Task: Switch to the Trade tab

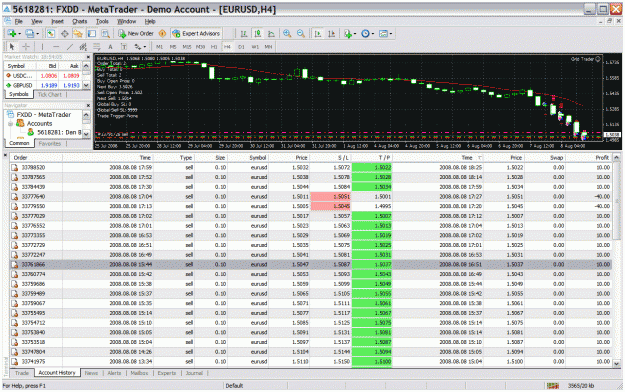Action: (x=22, y=373)
